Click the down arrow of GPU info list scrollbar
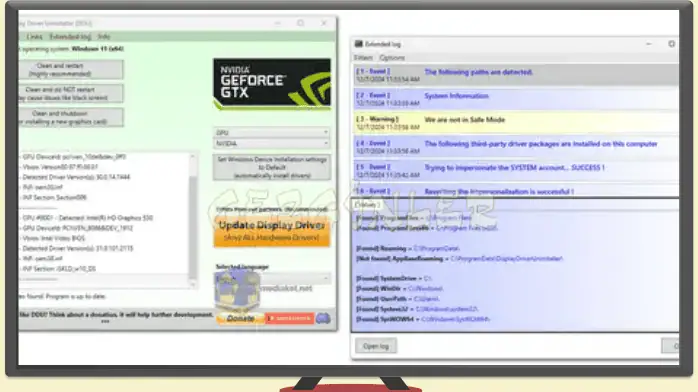 click(x=193, y=284)
